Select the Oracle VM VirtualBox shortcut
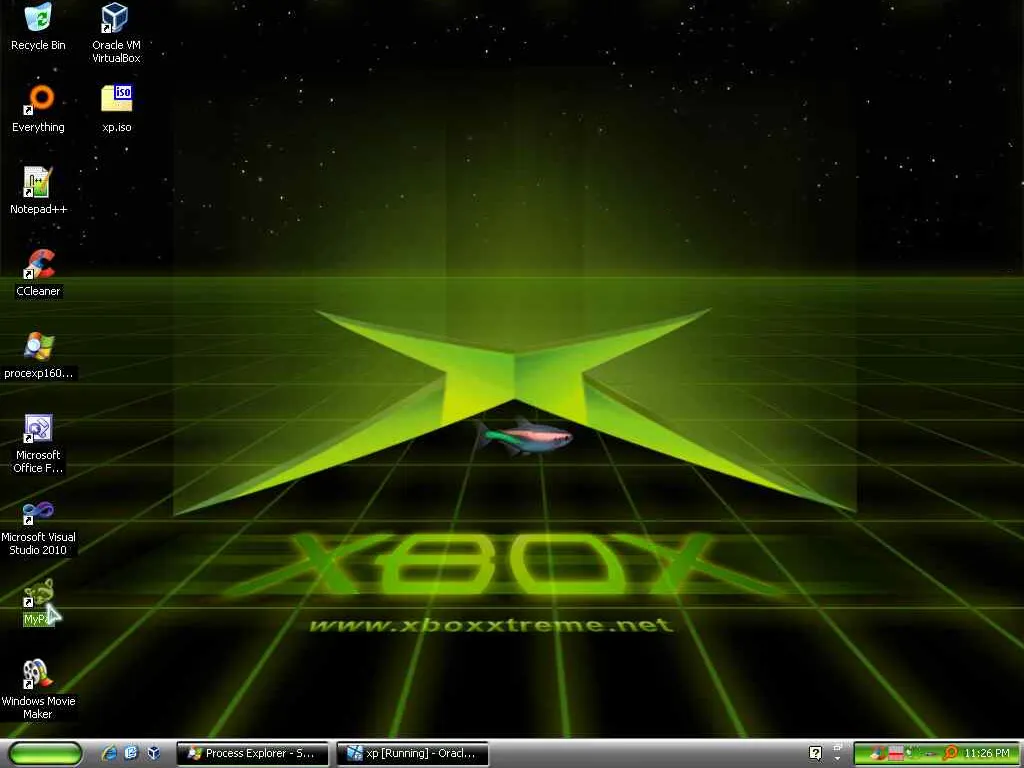The width and height of the screenshot is (1024, 768). click(x=116, y=33)
